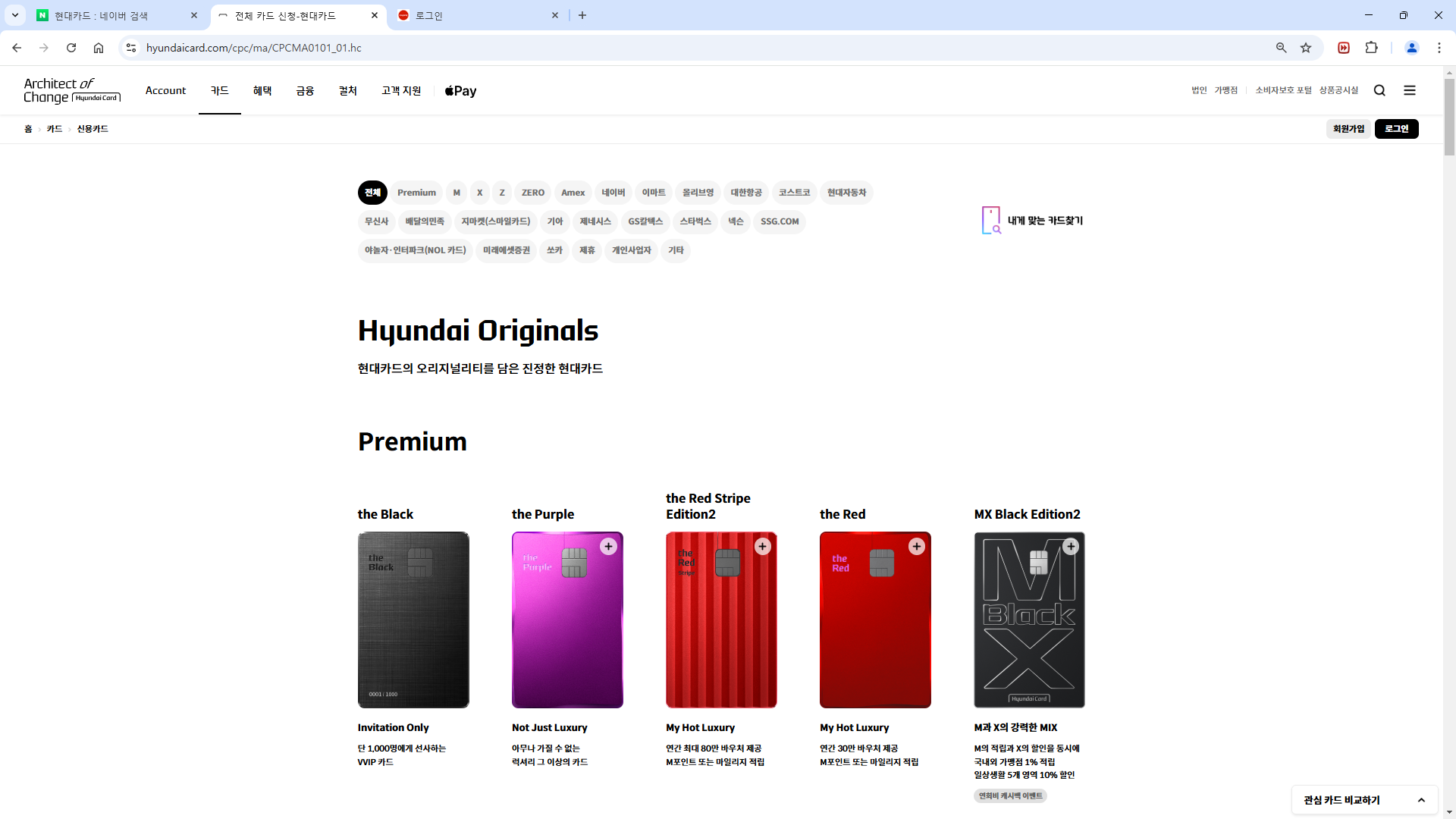Go to 홈 in the breadcrumb

click(x=28, y=129)
